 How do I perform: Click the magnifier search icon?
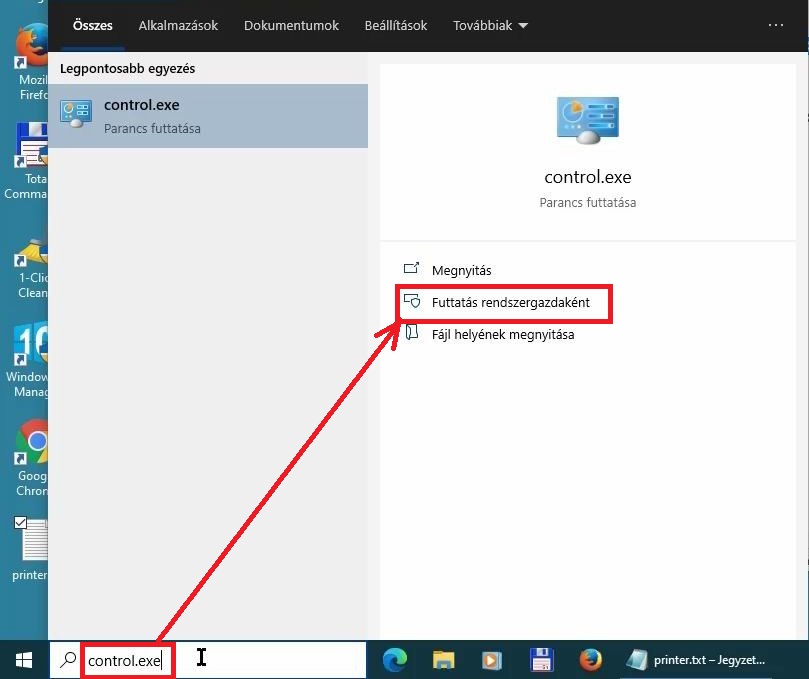68,659
